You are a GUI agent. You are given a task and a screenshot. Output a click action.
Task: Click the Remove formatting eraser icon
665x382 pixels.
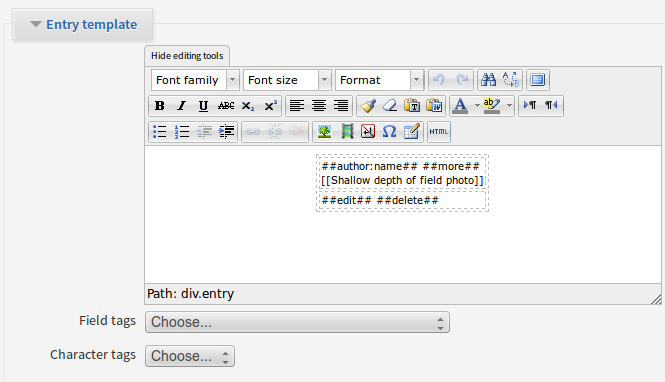coord(390,106)
